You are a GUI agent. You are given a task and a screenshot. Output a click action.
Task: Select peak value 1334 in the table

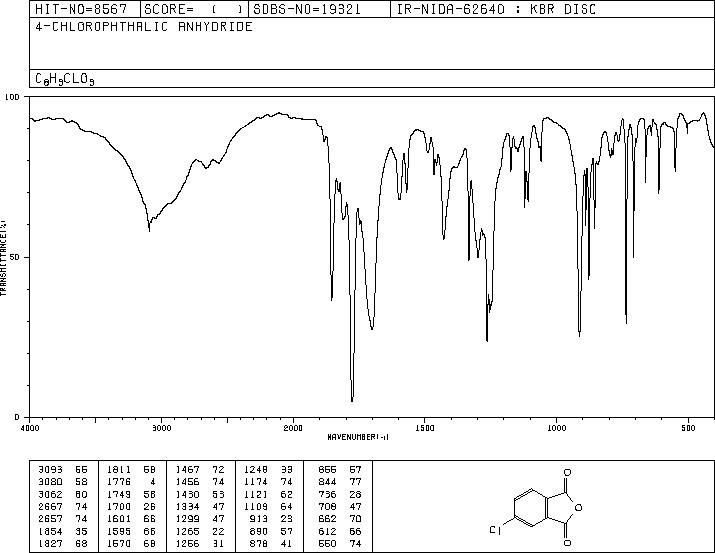(187, 506)
